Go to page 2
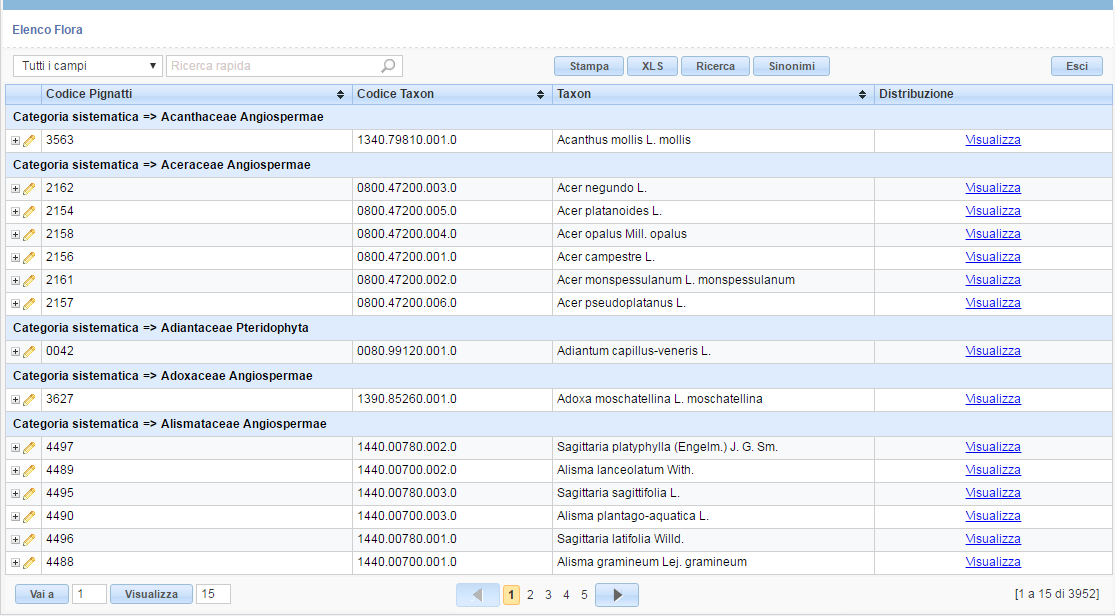The image size is (1116, 616). point(530,595)
